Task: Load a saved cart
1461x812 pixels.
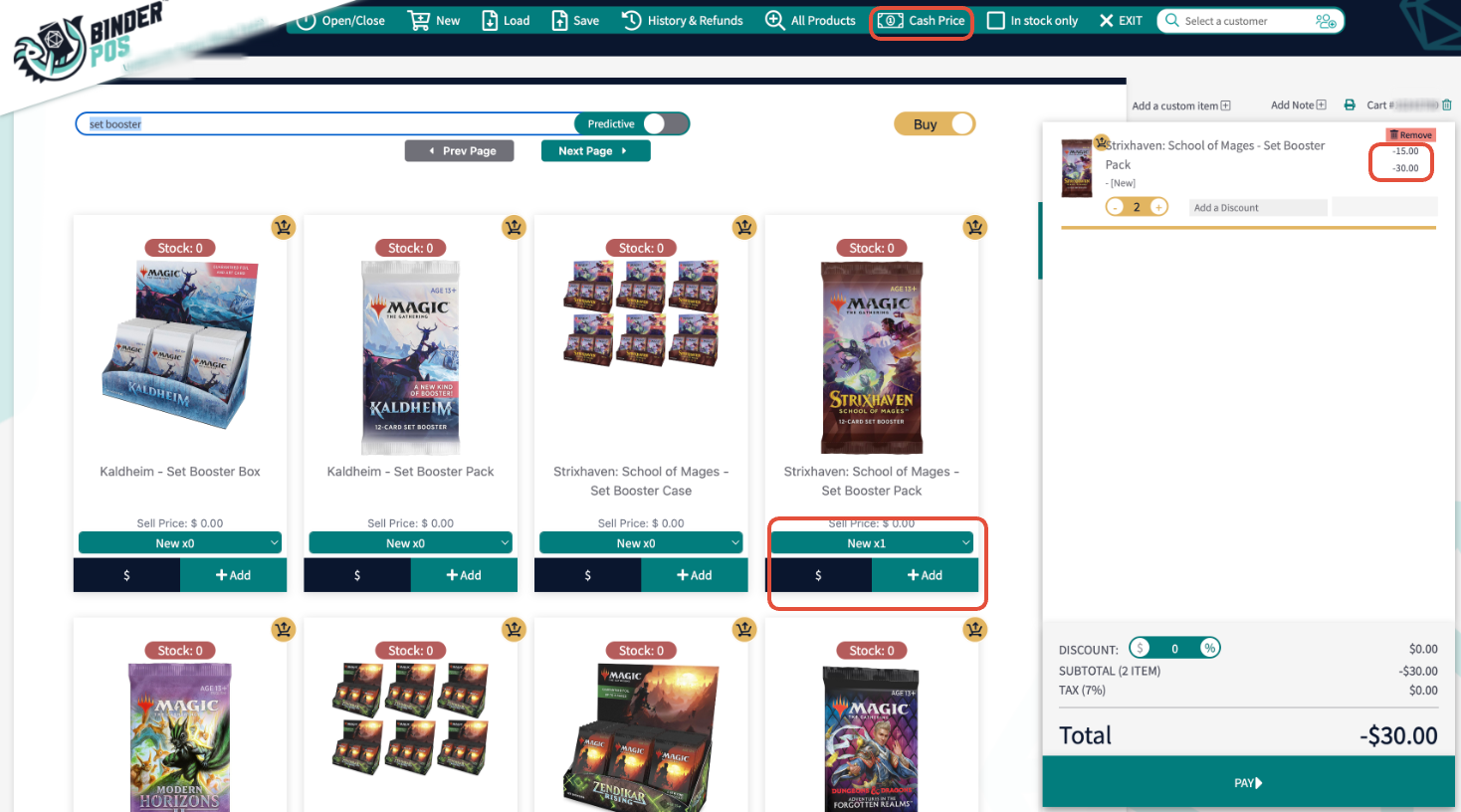Action: (x=506, y=20)
